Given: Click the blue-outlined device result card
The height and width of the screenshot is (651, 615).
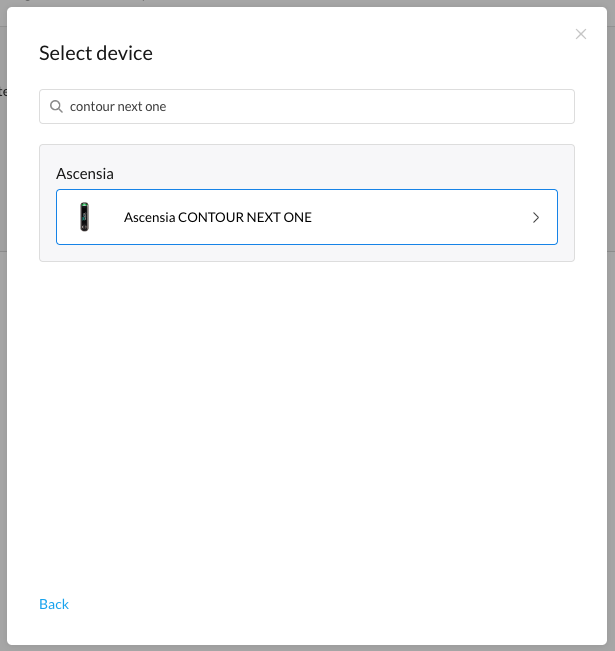Looking at the screenshot, I should click(307, 217).
